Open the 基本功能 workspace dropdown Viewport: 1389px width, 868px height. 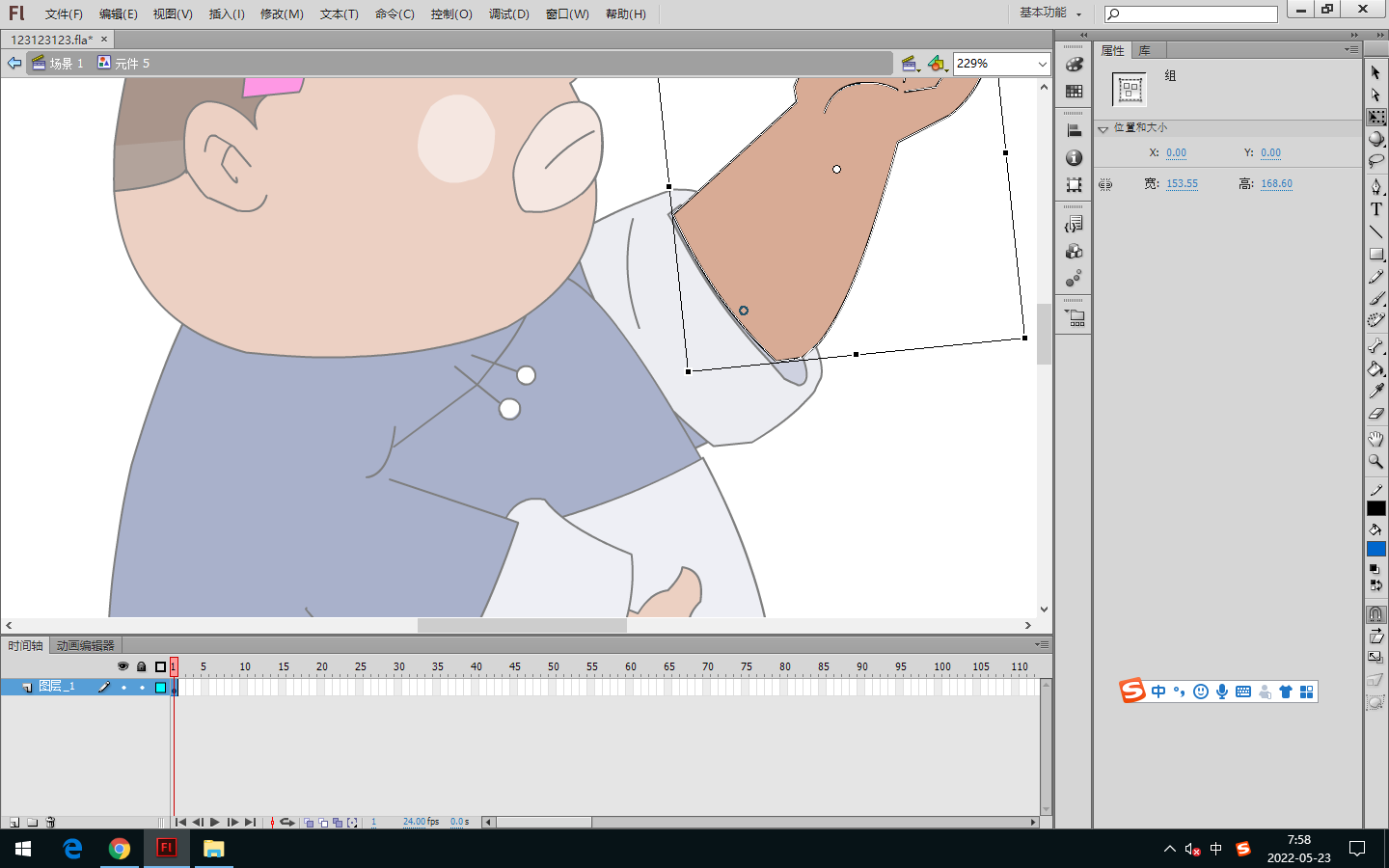pyautogui.click(x=1050, y=13)
